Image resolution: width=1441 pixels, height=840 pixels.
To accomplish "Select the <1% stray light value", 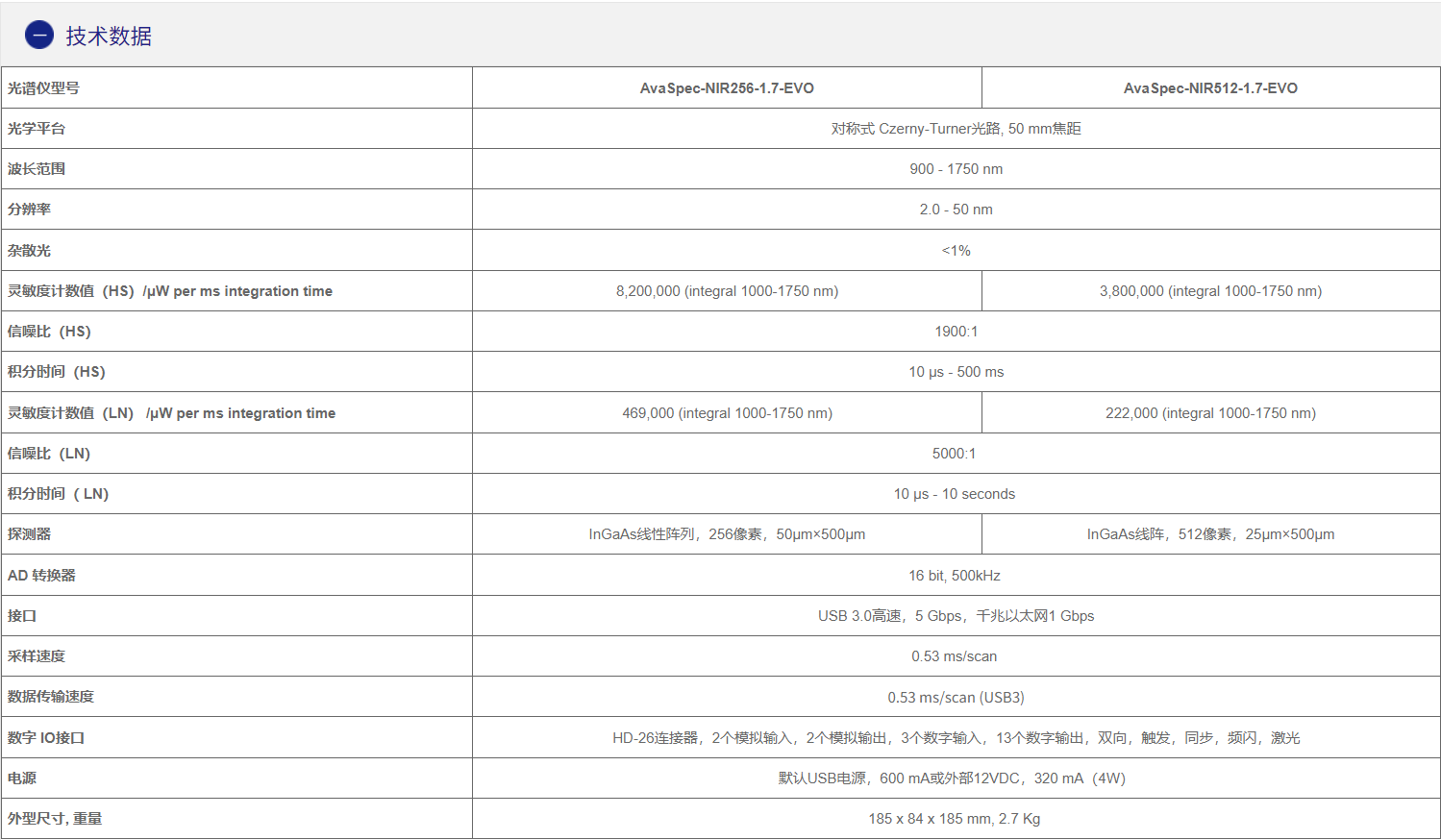I will click(x=956, y=251).
